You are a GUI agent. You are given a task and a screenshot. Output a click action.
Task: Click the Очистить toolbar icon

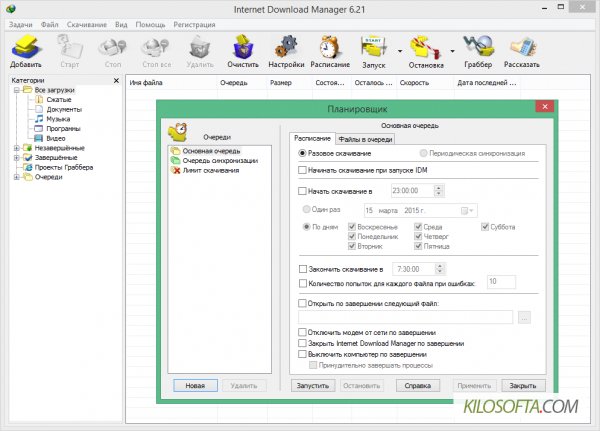point(243,47)
